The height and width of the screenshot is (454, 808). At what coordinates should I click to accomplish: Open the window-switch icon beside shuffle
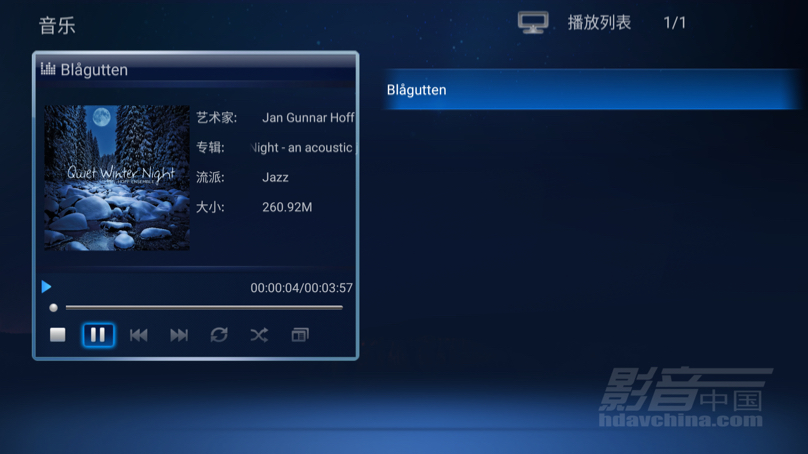300,335
